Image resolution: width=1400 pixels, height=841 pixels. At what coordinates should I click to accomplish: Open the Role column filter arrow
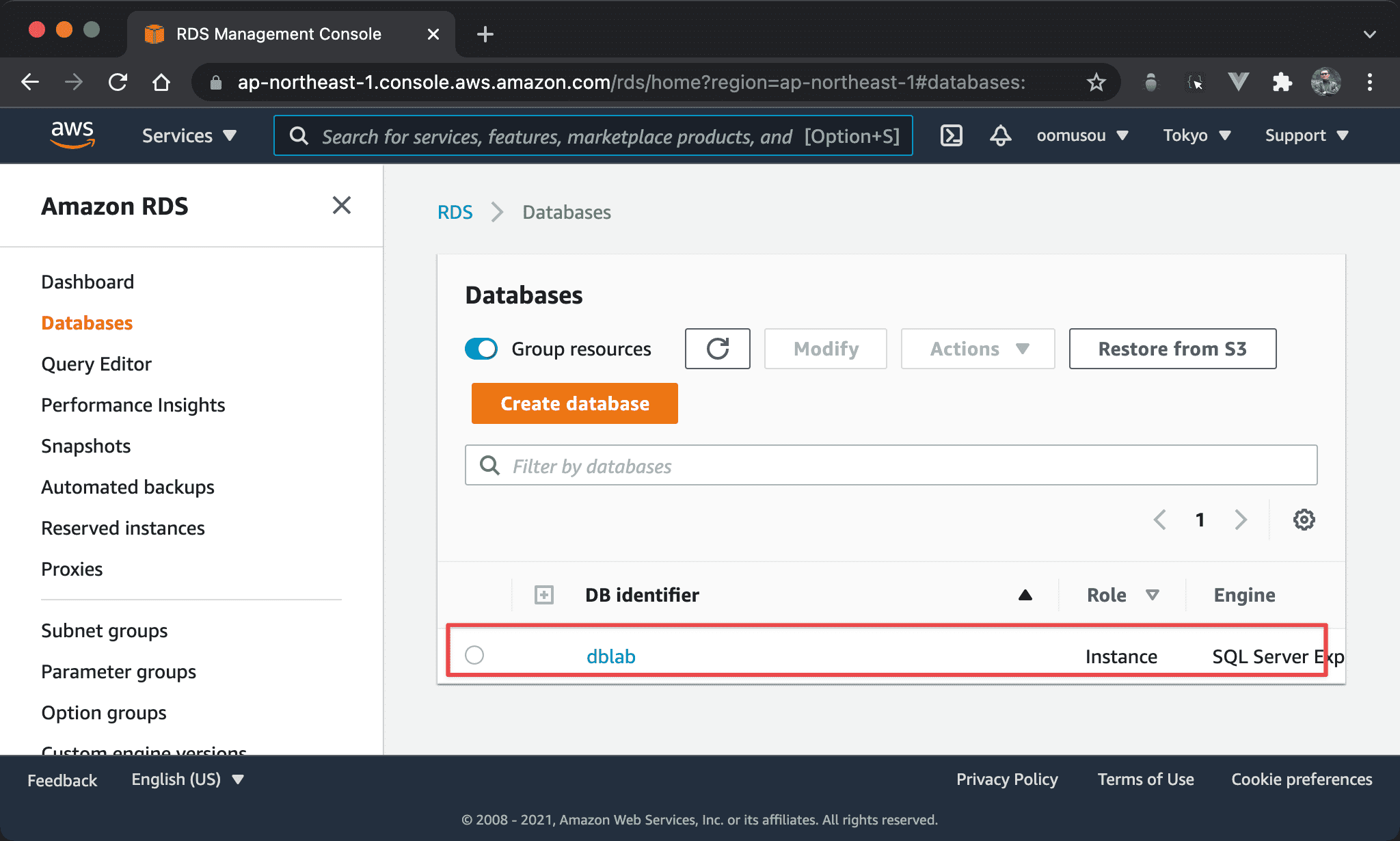pos(1153,595)
